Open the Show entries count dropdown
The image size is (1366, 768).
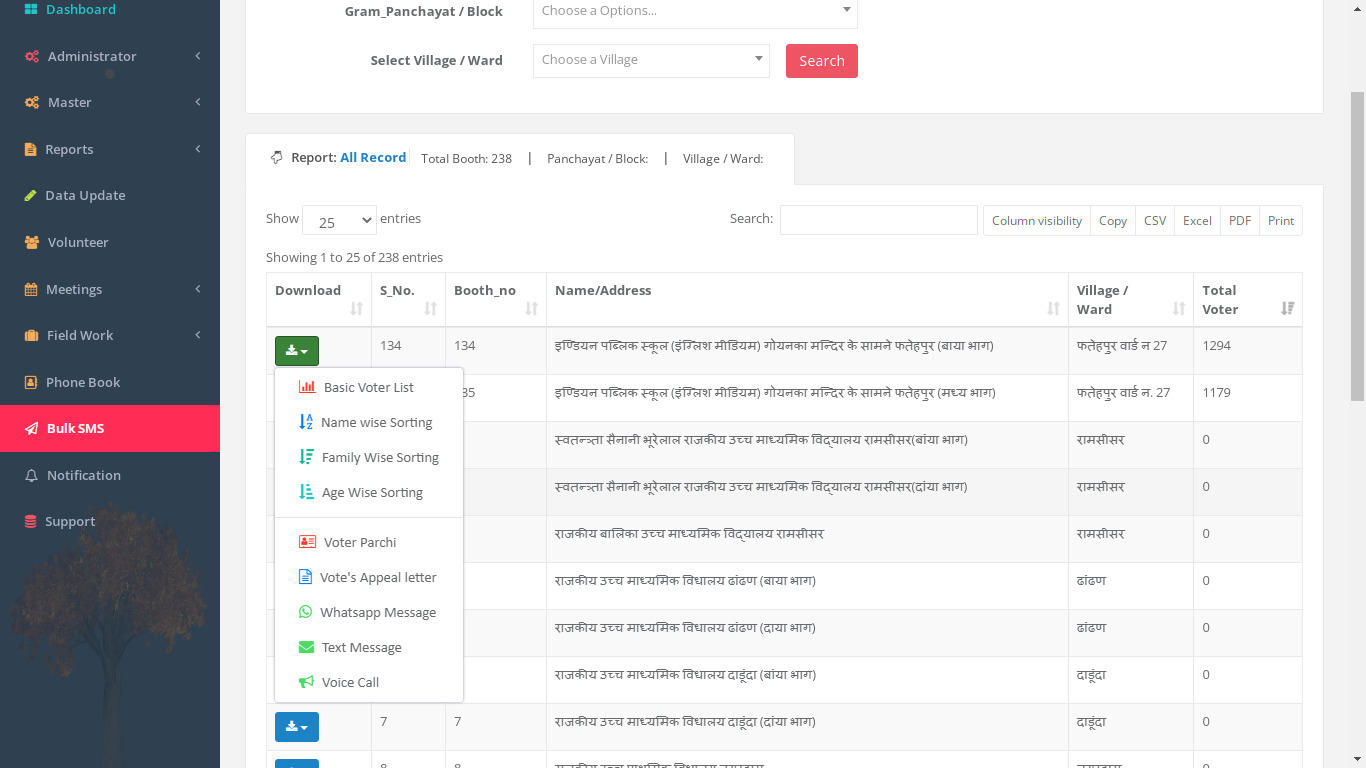[x=339, y=221]
